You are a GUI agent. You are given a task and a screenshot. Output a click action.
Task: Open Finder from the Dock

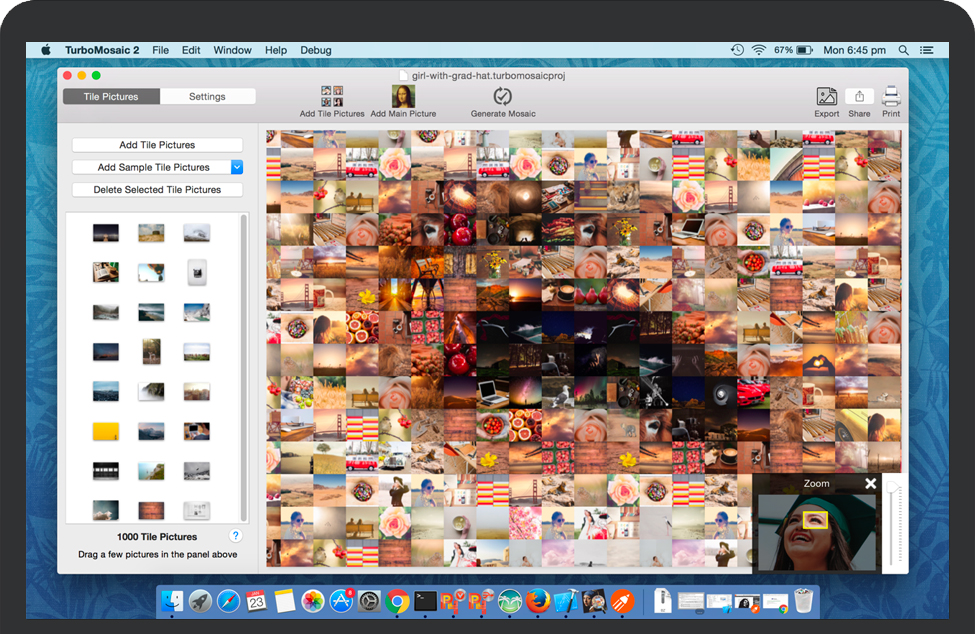tap(175, 601)
